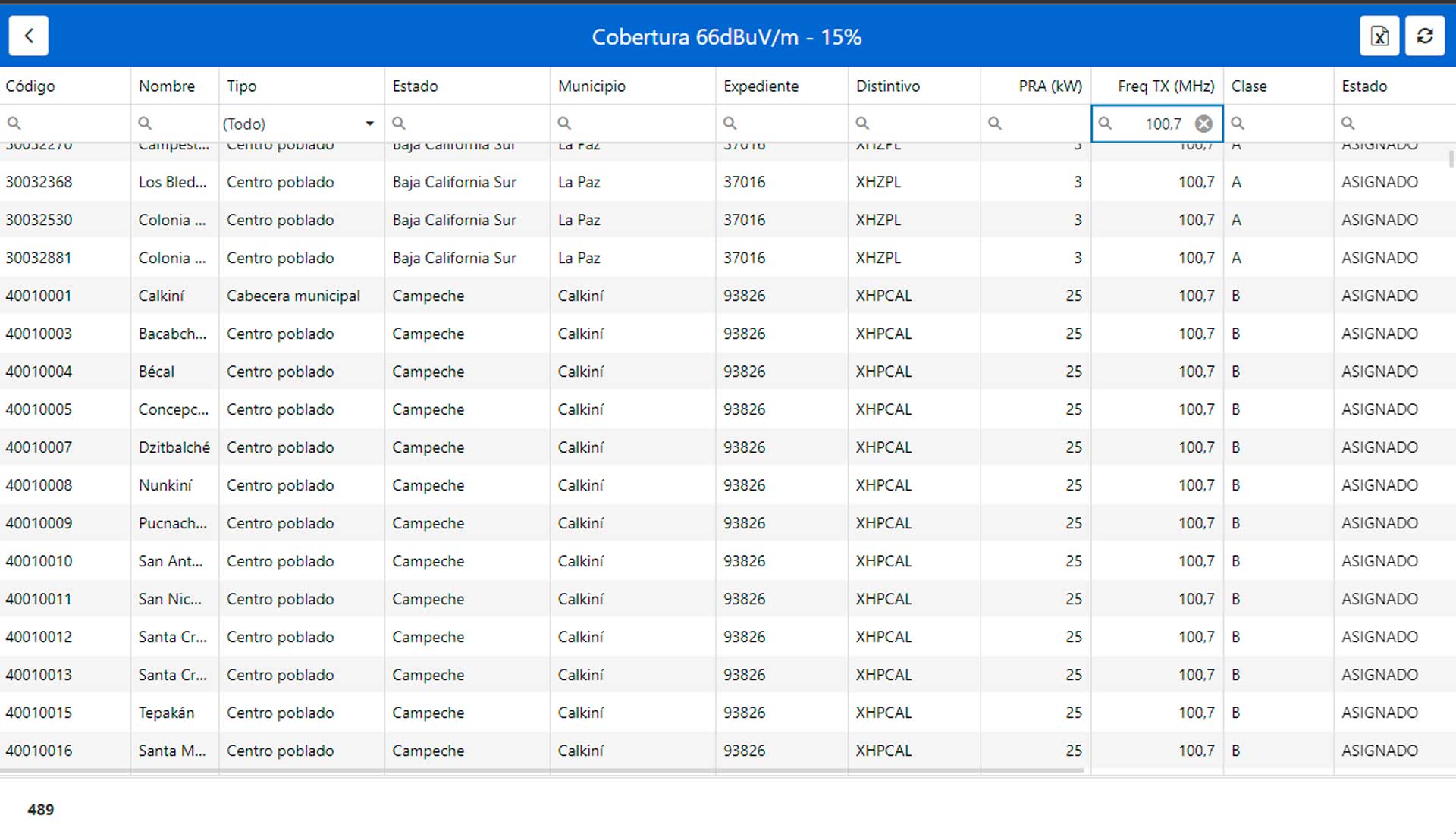This screenshot has width=1456, height=834.
Task: Click into the Municipio filter field
Action: click(x=632, y=124)
